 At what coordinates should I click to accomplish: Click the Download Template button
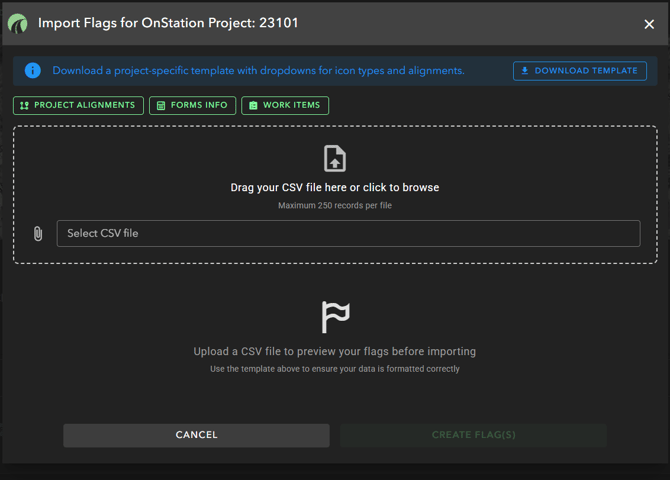point(579,71)
